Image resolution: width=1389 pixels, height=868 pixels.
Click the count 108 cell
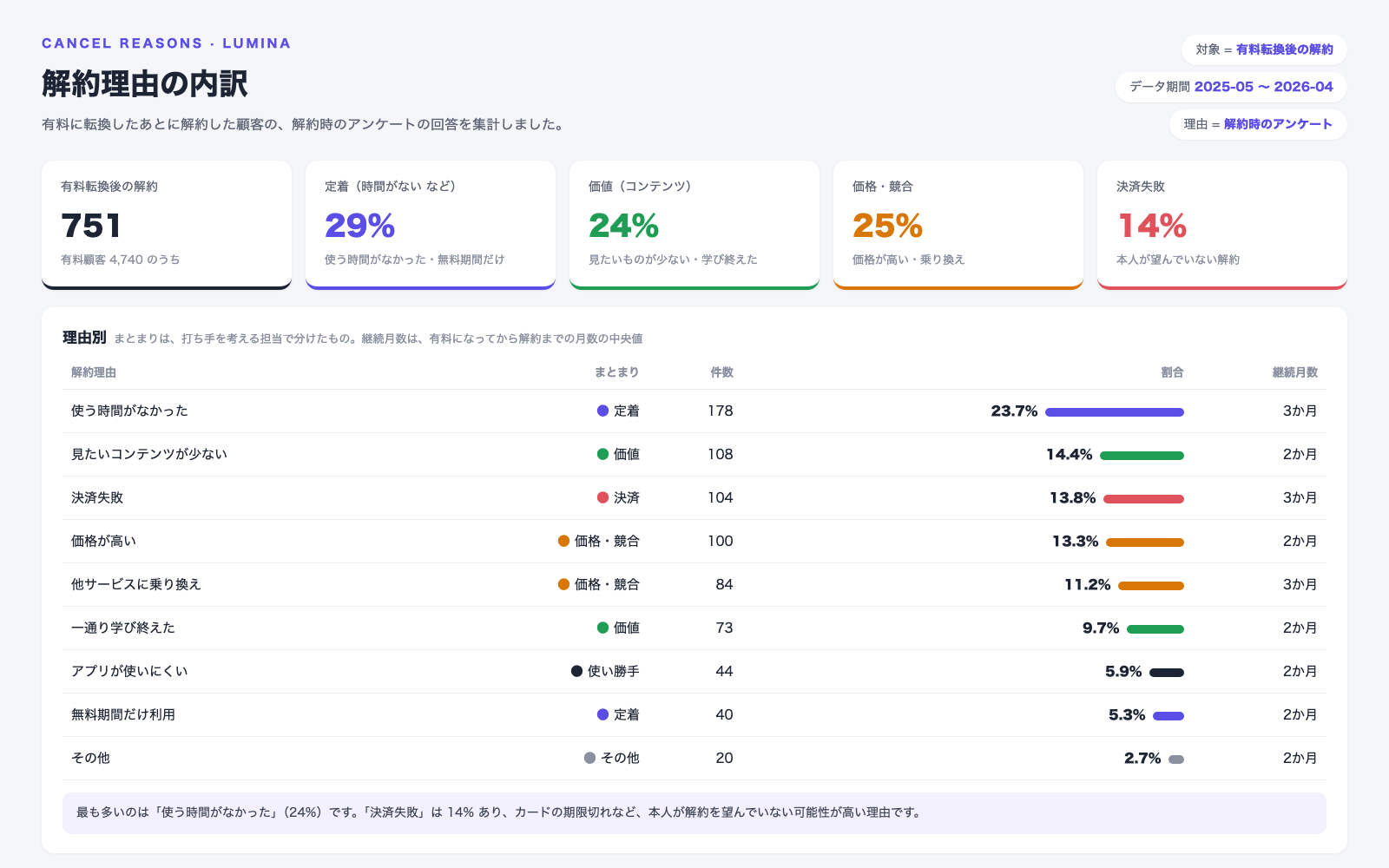(721, 454)
